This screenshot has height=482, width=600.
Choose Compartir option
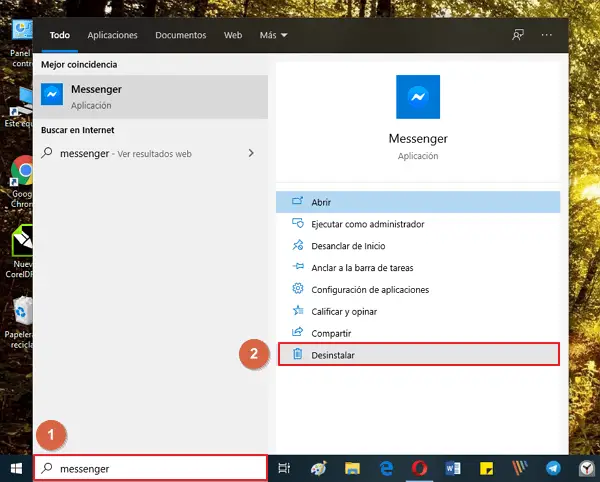[418, 333]
